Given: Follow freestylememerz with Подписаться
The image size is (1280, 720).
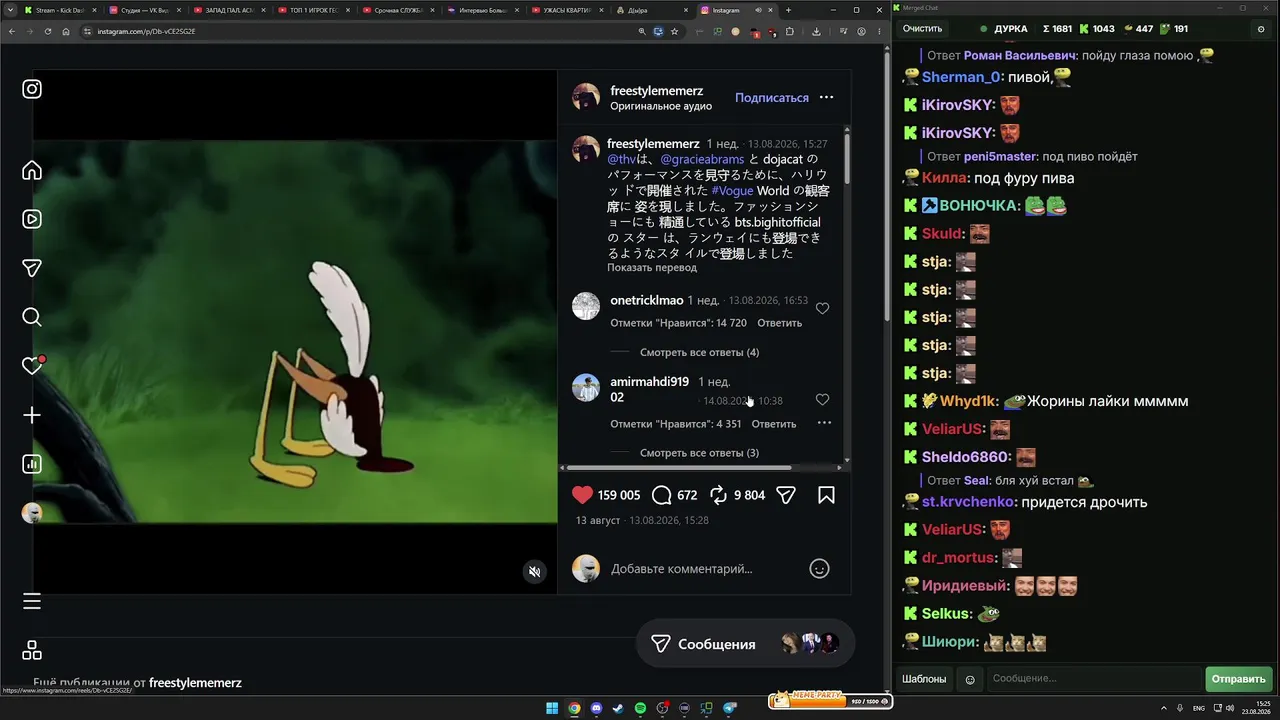Looking at the screenshot, I should click(x=772, y=98).
